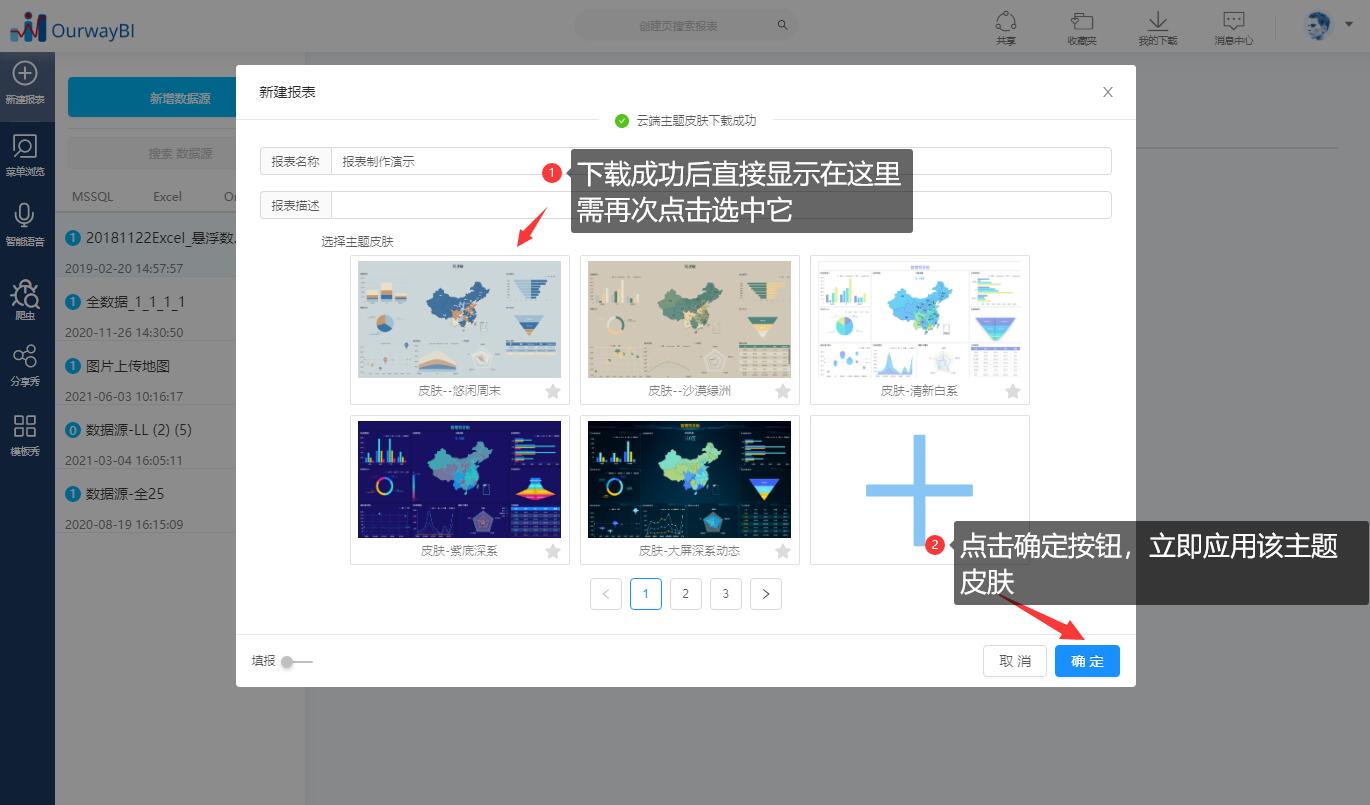Favorite the 皮肤--悠闲周末 theme skin
Viewport: 1370px width, 805px height.
(553, 391)
